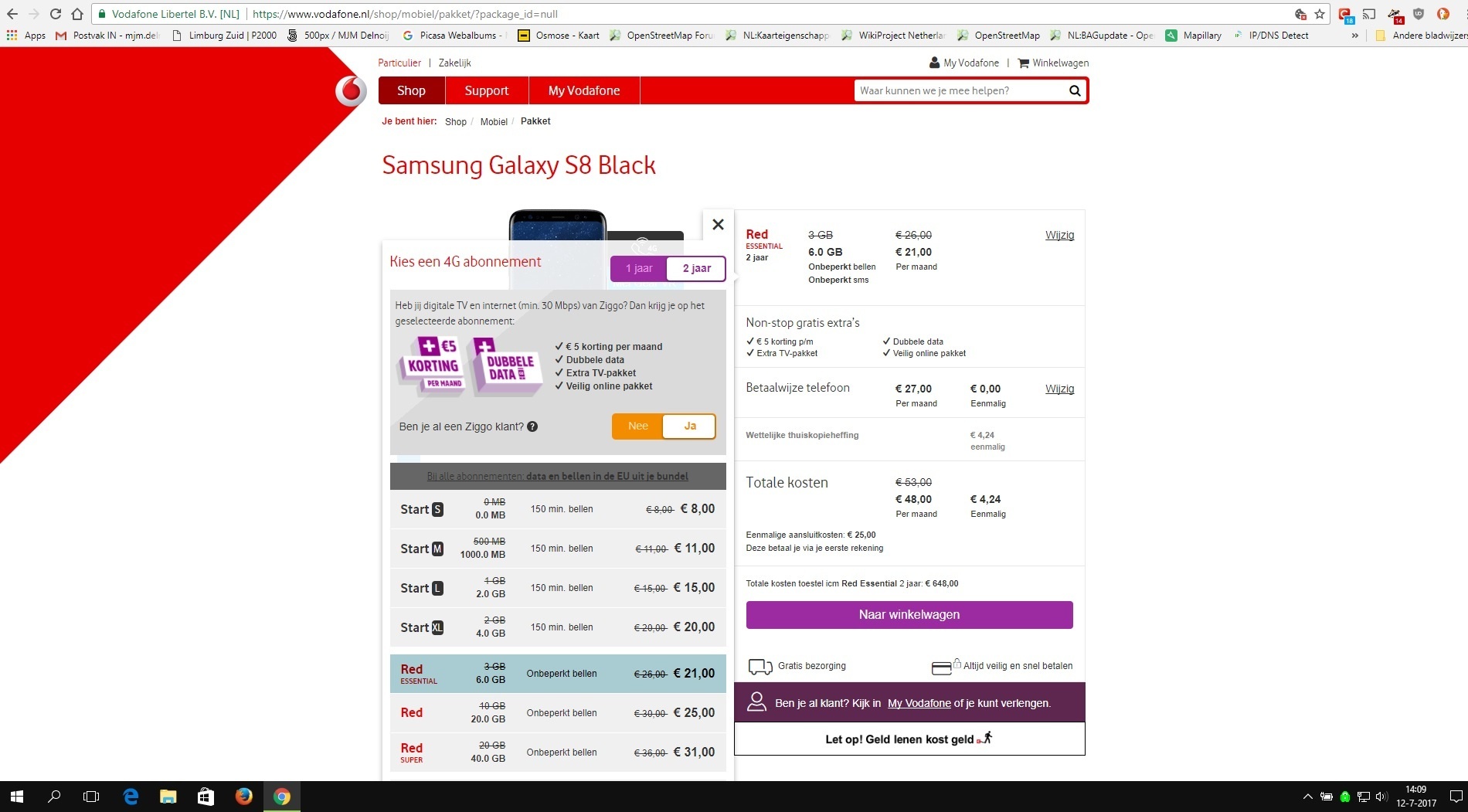Select the Start XL plan for € 20,00
Screen dimensions: 1468x812
[x=558, y=627]
